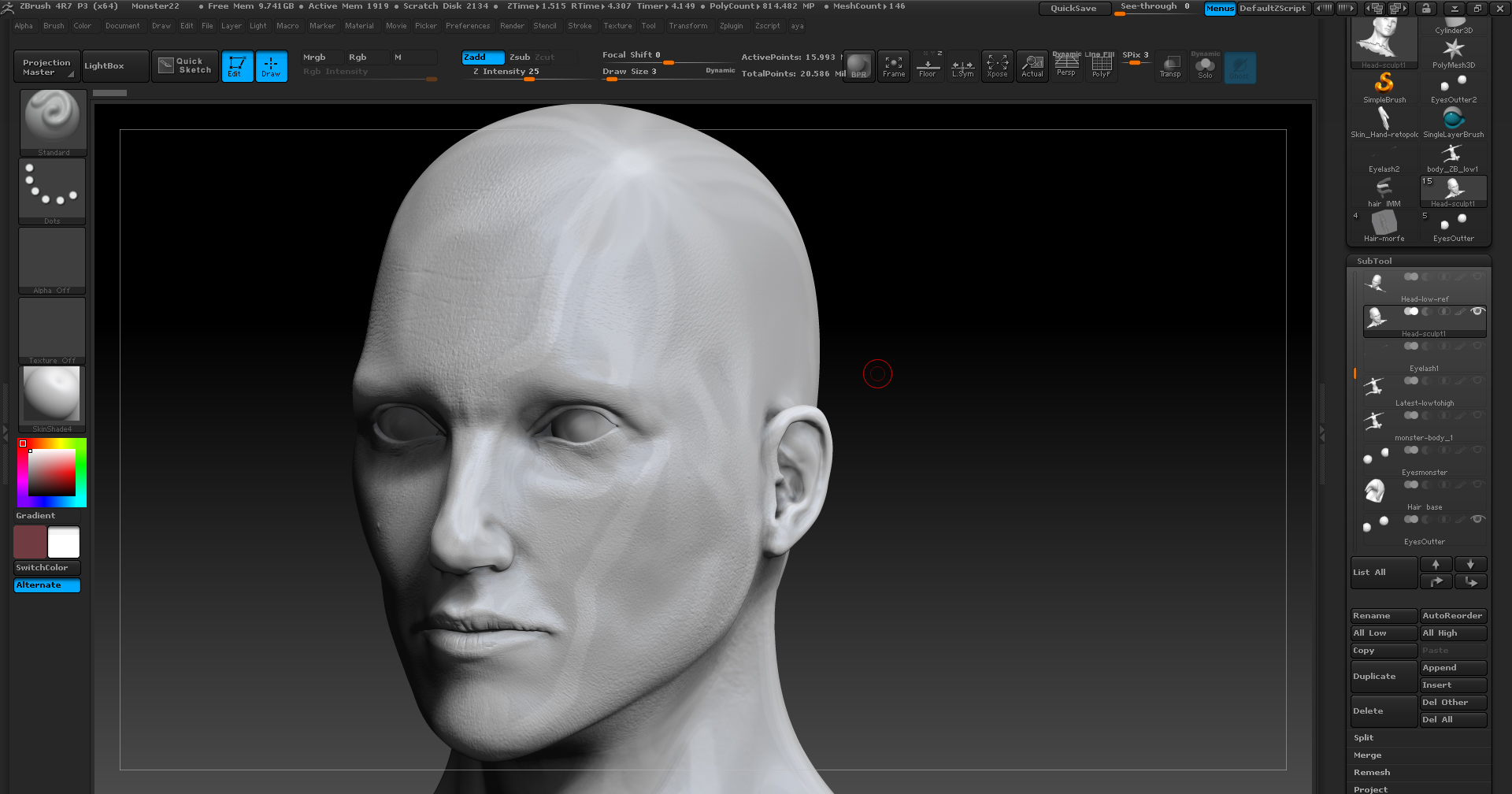Set Actual size zoom
Image resolution: width=1512 pixels, height=794 pixels.
[1032, 66]
